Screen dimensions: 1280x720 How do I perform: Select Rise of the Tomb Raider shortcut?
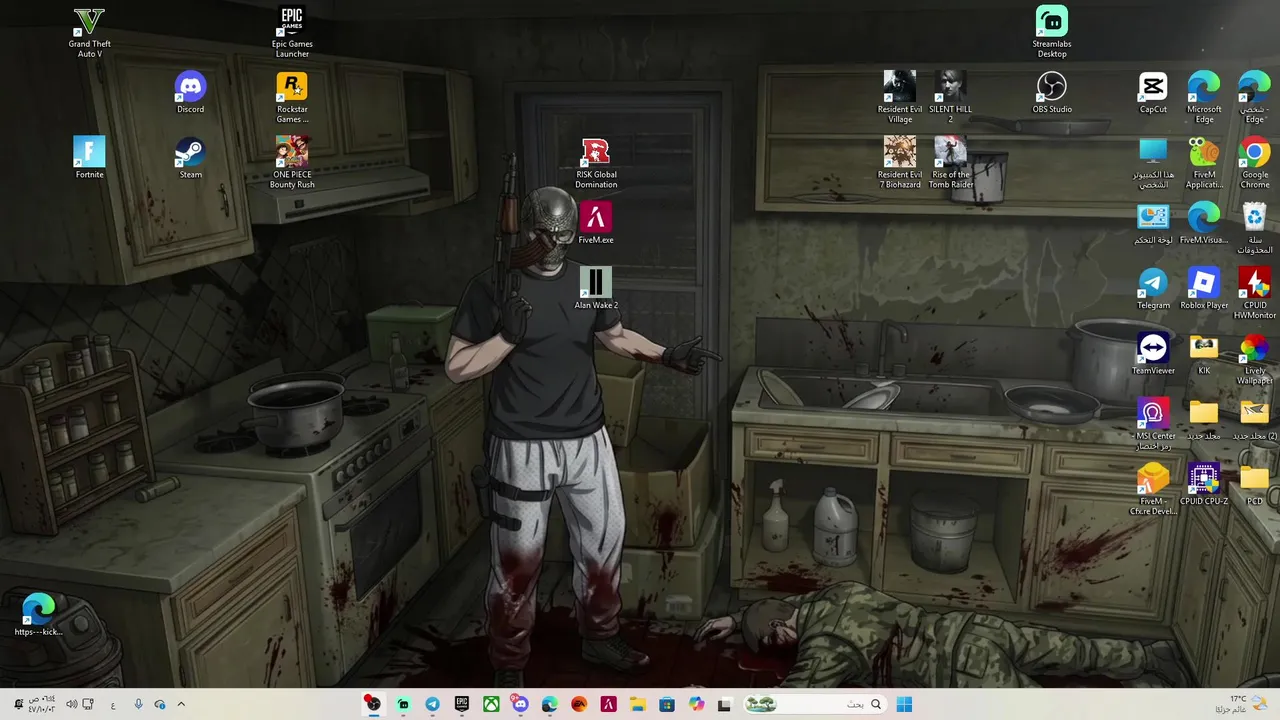[x=950, y=162]
